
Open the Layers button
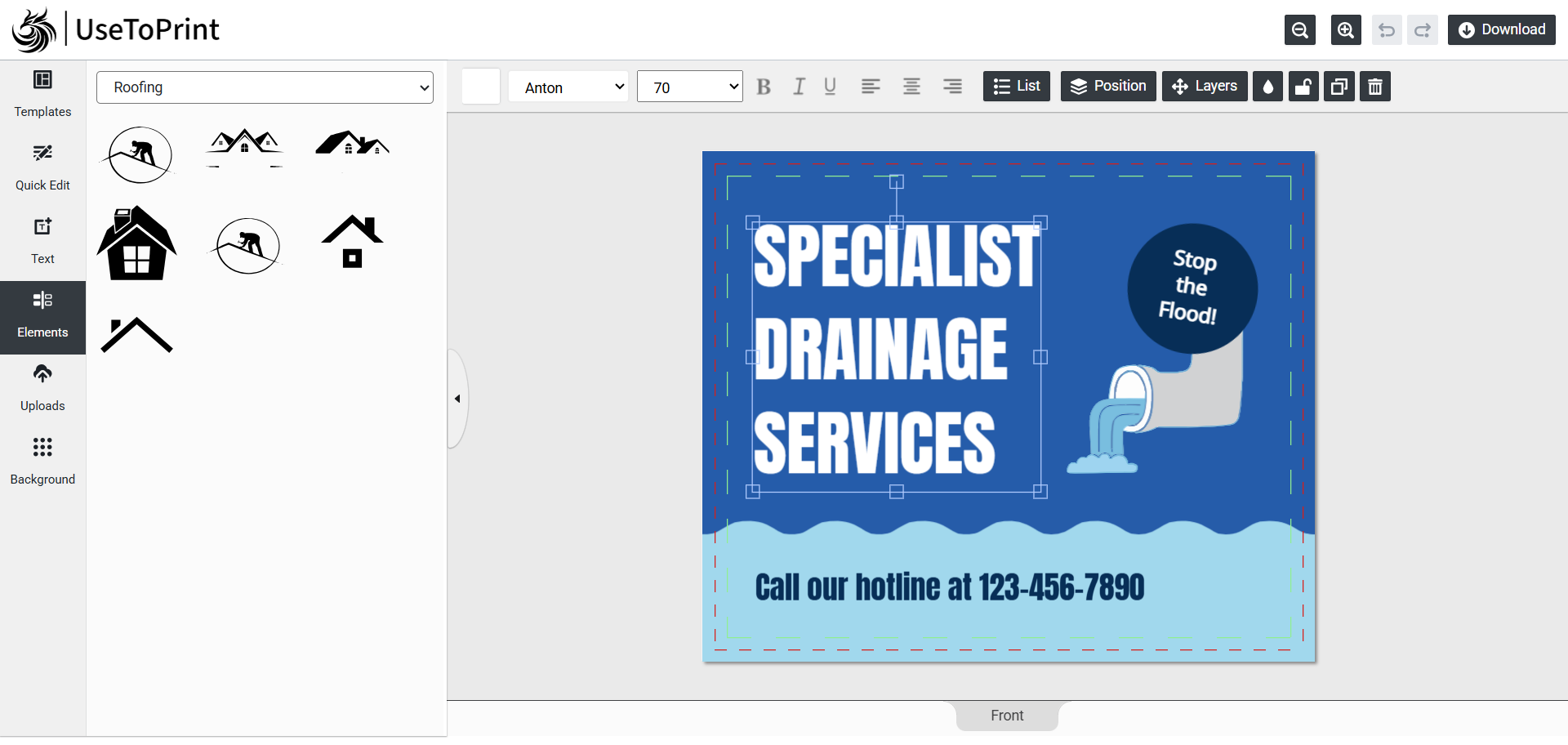(x=1204, y=87)
